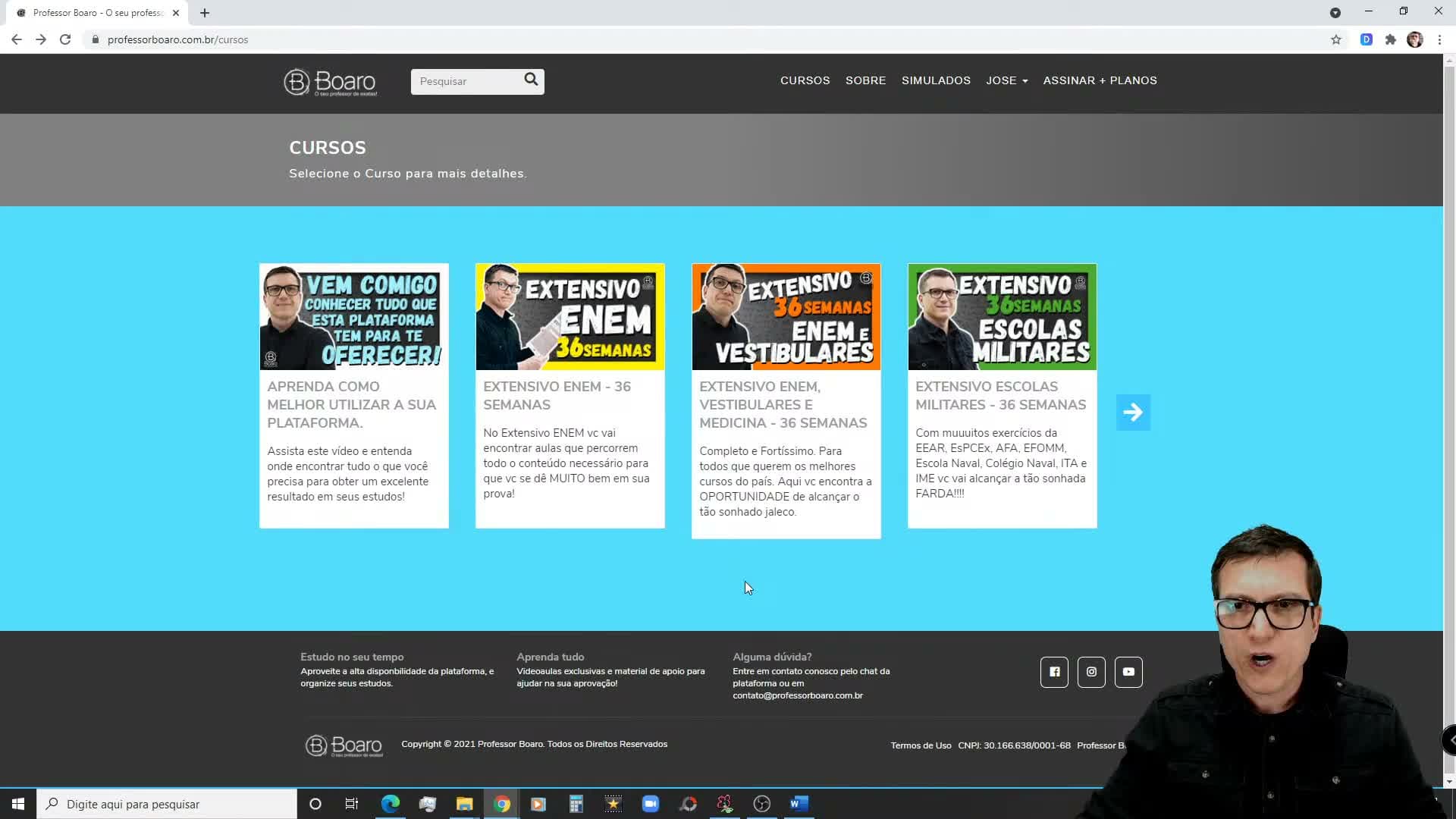The width and height of the screenshot is (1456, 819).
Task: Expand the JOSE user dropdown
Action: pyautogui.click(x=1006, y=80)
